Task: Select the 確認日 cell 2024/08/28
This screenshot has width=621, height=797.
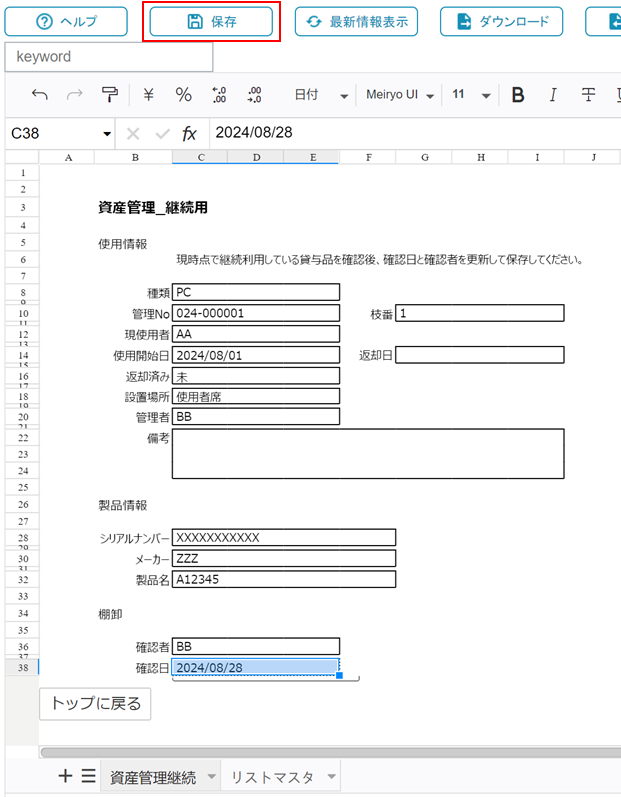Action: tap(256, 667)
